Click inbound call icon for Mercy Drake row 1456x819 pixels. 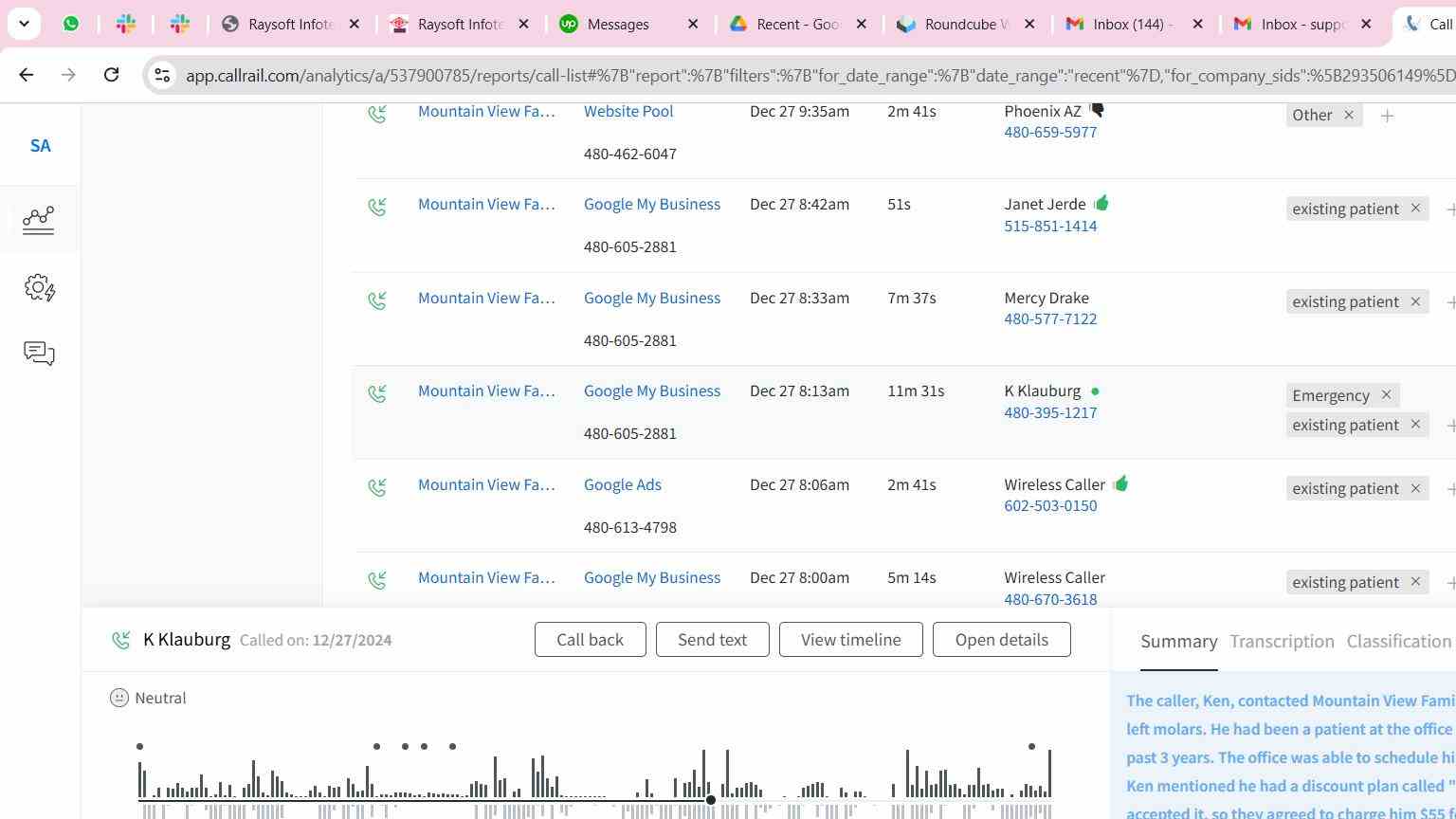[377, 300]
